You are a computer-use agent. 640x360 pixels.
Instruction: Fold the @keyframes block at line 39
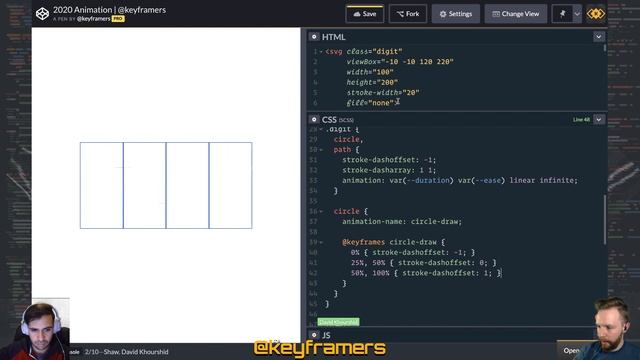point(321,242)
